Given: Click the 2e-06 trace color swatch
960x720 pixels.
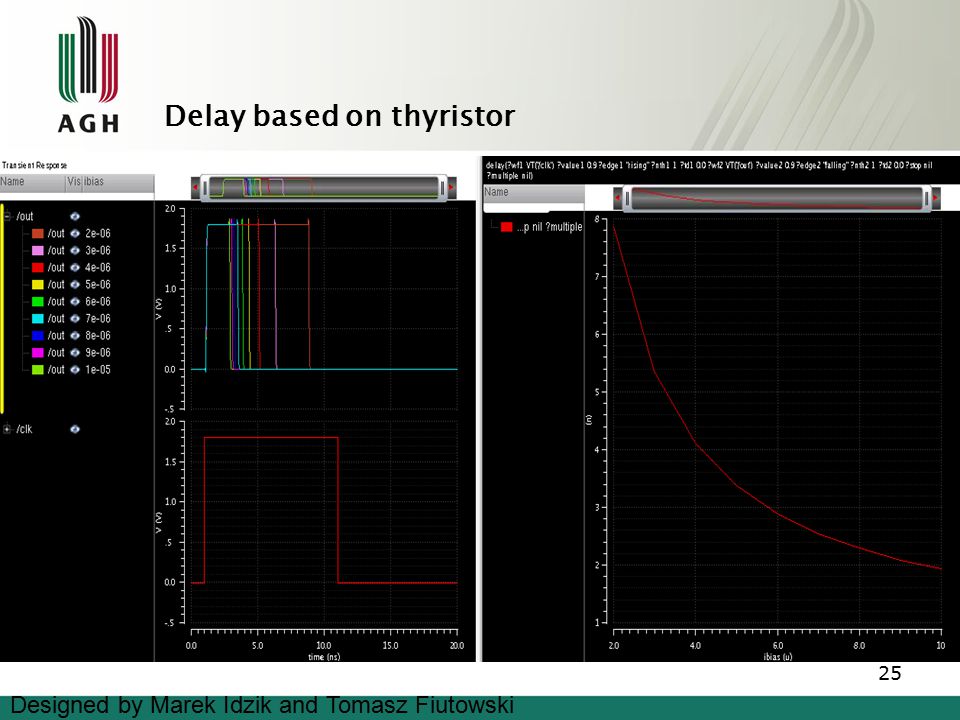Looking at the screenshot, I should pyautogui.click(x=37, y=233).
